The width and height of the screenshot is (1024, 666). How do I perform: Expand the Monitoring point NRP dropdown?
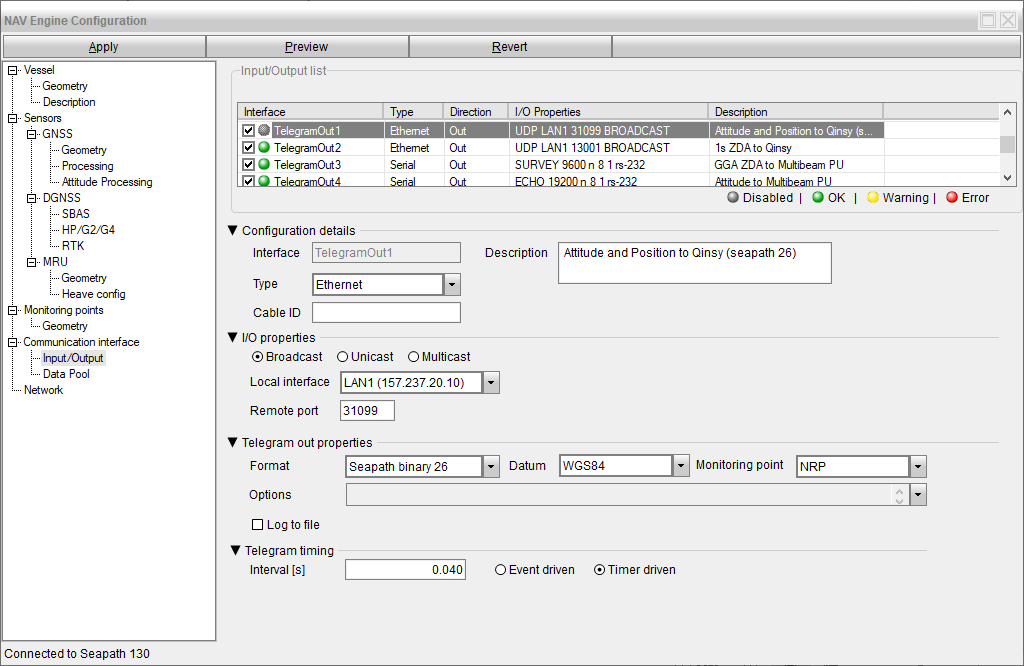point(918,466)
